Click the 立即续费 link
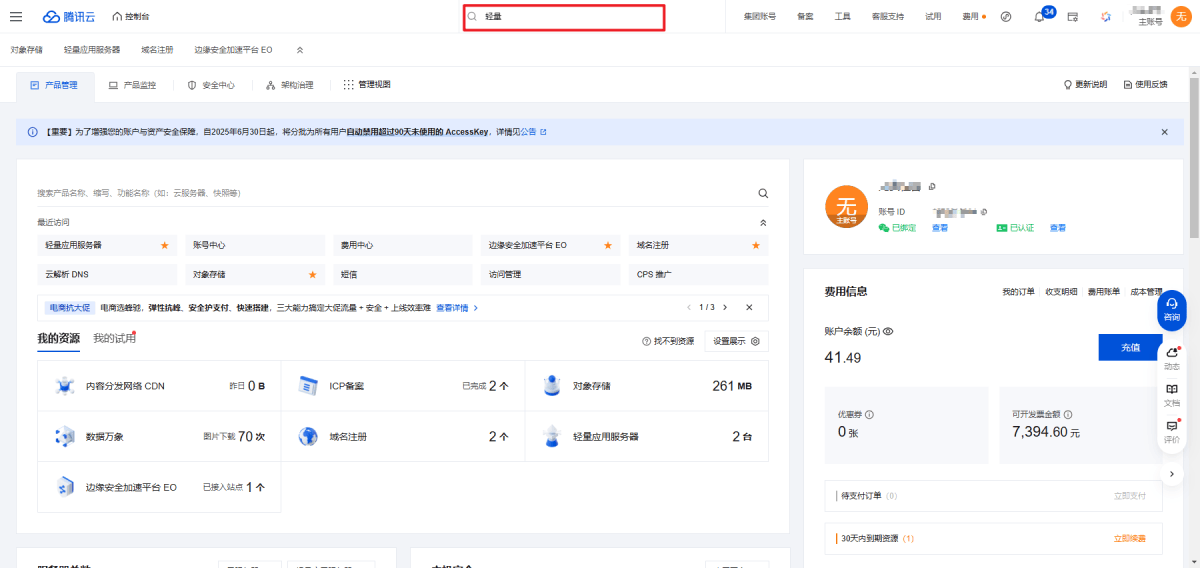The width and height of the screenshot is (1200, 568). click(1129, 538)
